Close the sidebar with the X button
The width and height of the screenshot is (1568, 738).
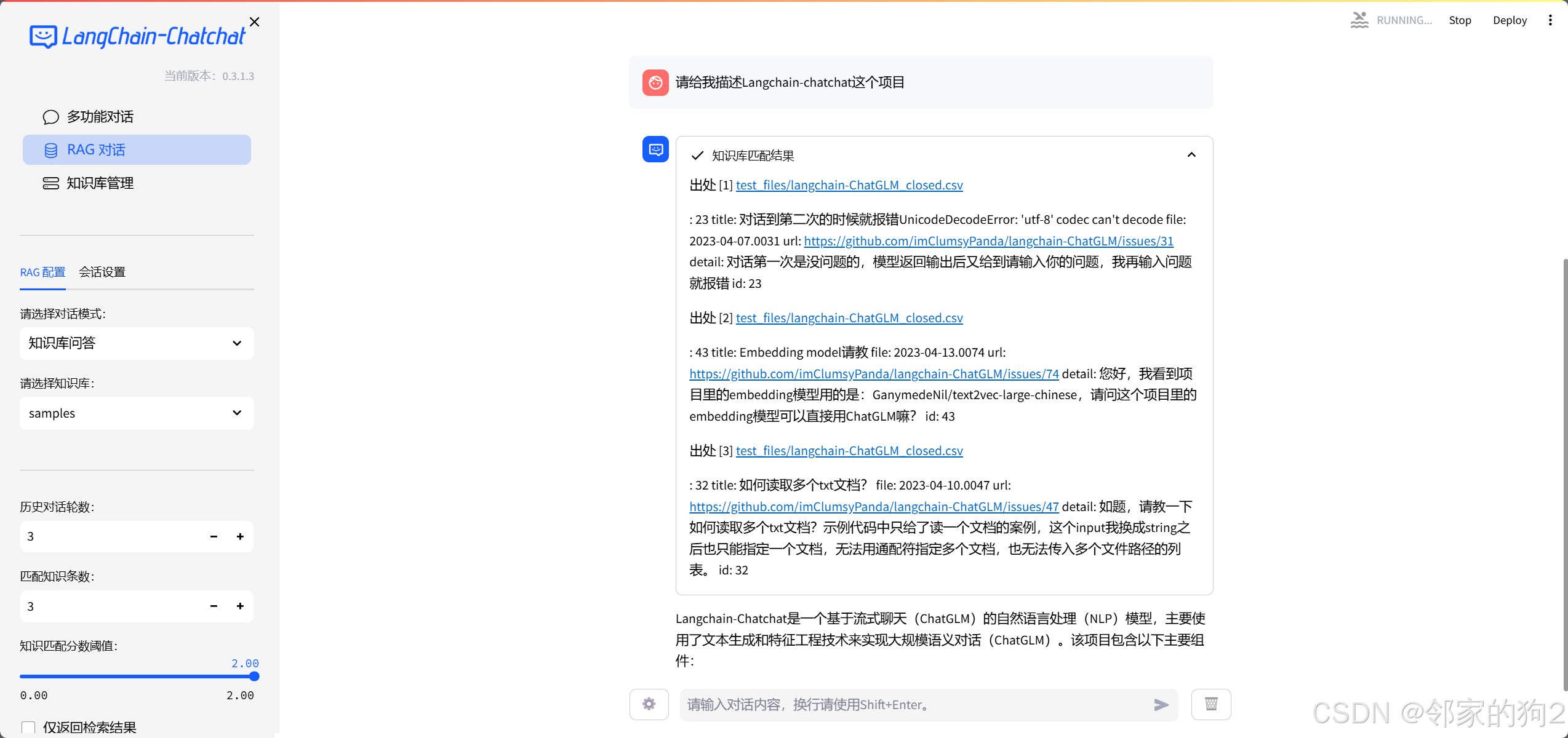pos(254,22)
